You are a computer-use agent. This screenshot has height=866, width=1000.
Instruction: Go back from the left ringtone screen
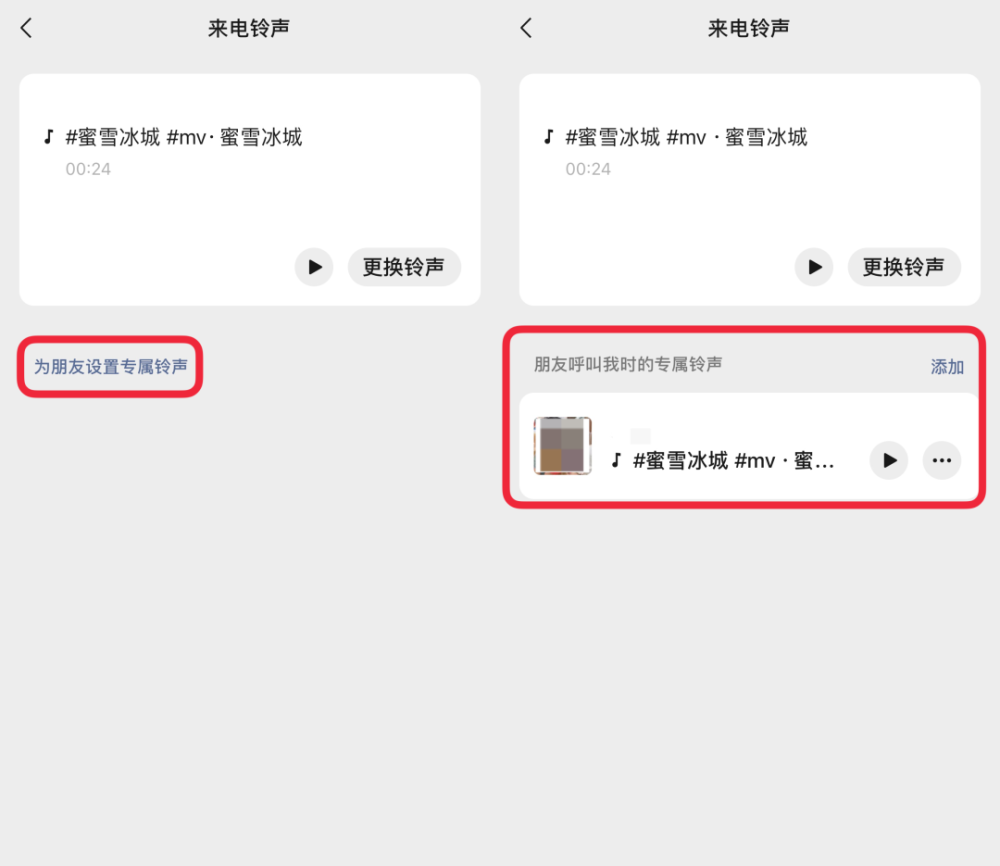point(26,28)
